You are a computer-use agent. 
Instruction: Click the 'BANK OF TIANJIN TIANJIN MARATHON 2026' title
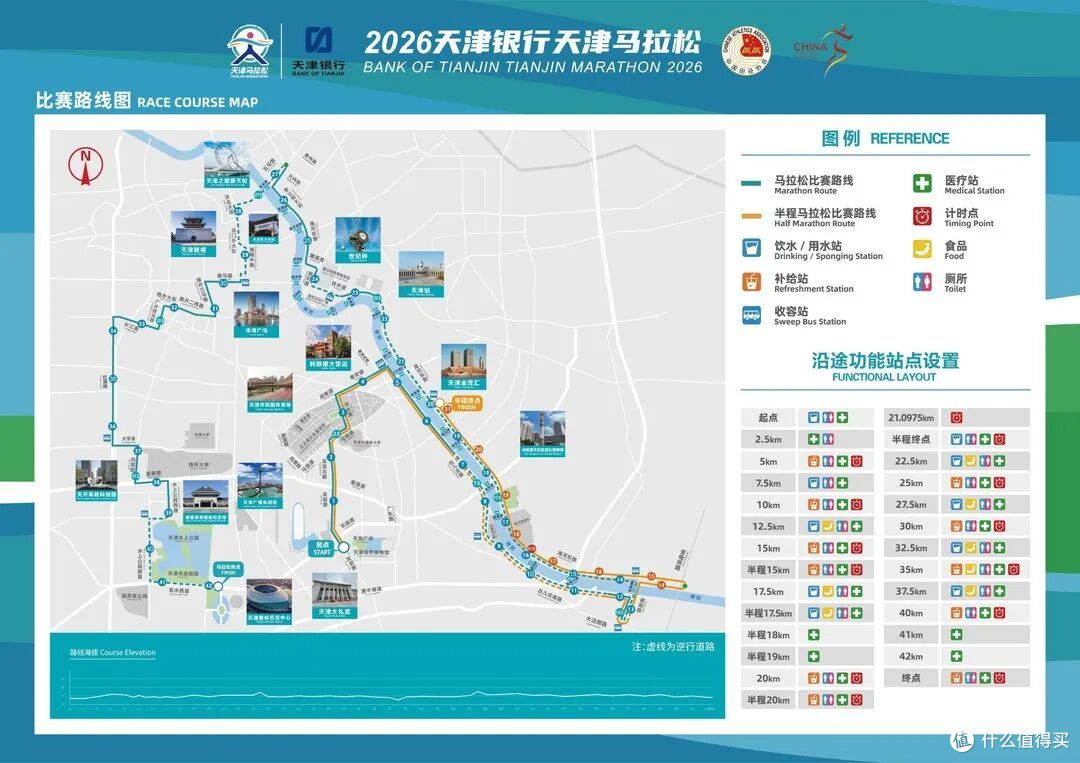pyautogui.click(x=532, y=67)
